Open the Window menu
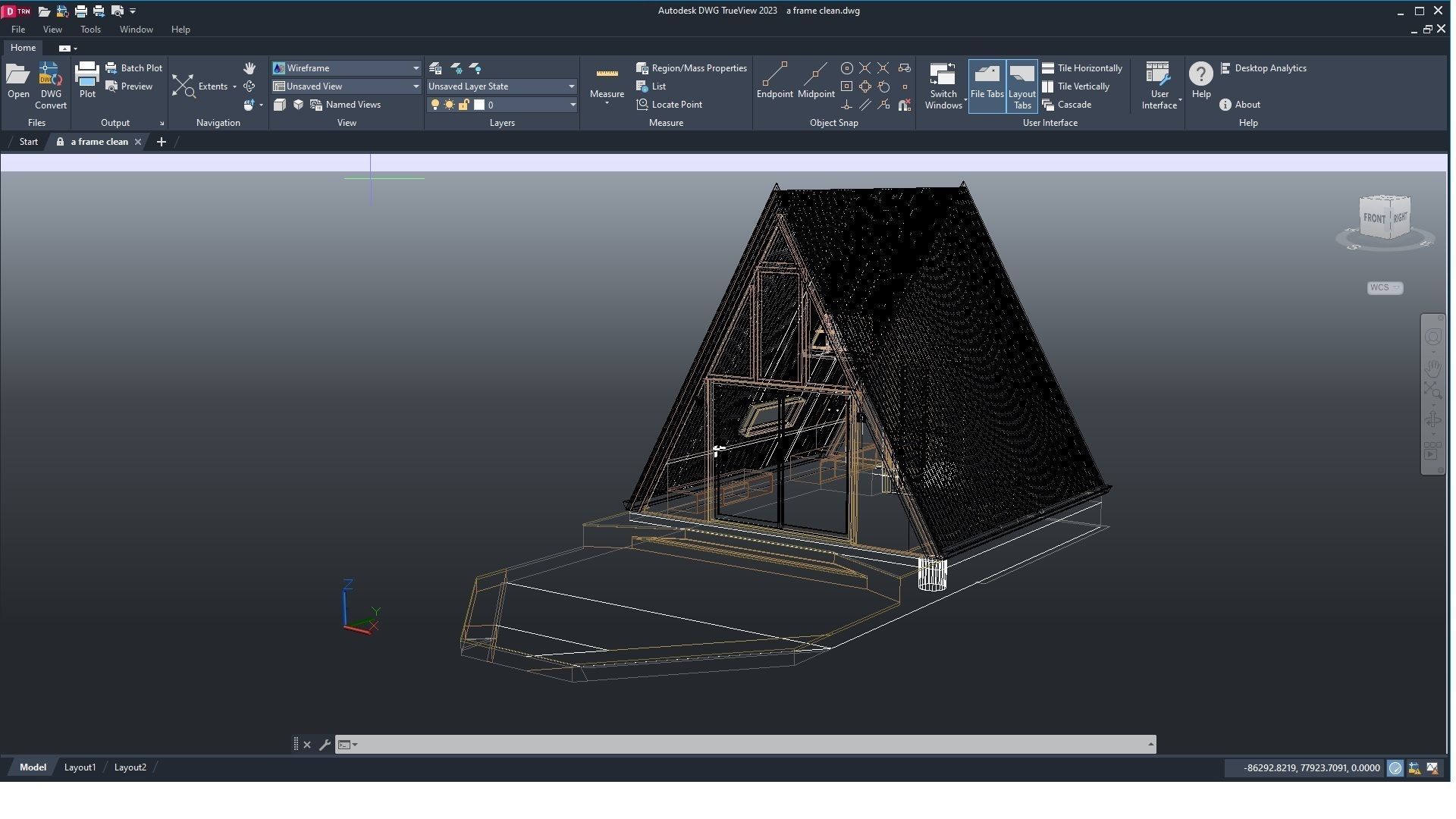 point(136,30)
